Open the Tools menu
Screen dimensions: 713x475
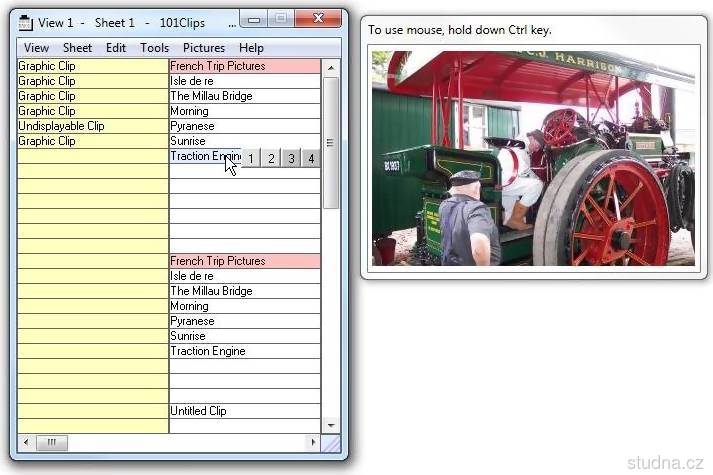coord(154,48)
